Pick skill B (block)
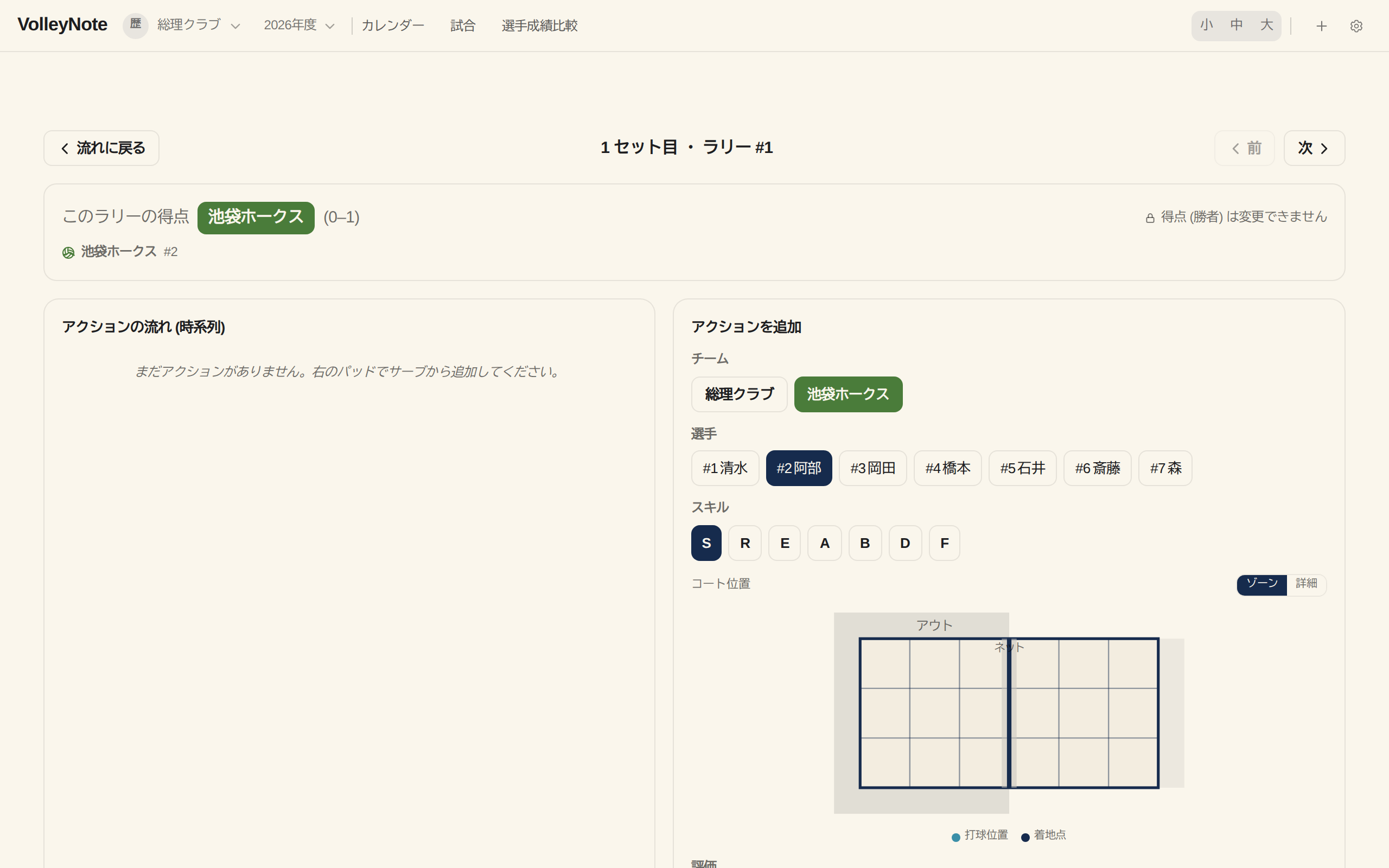 click(x=865, y=542)
